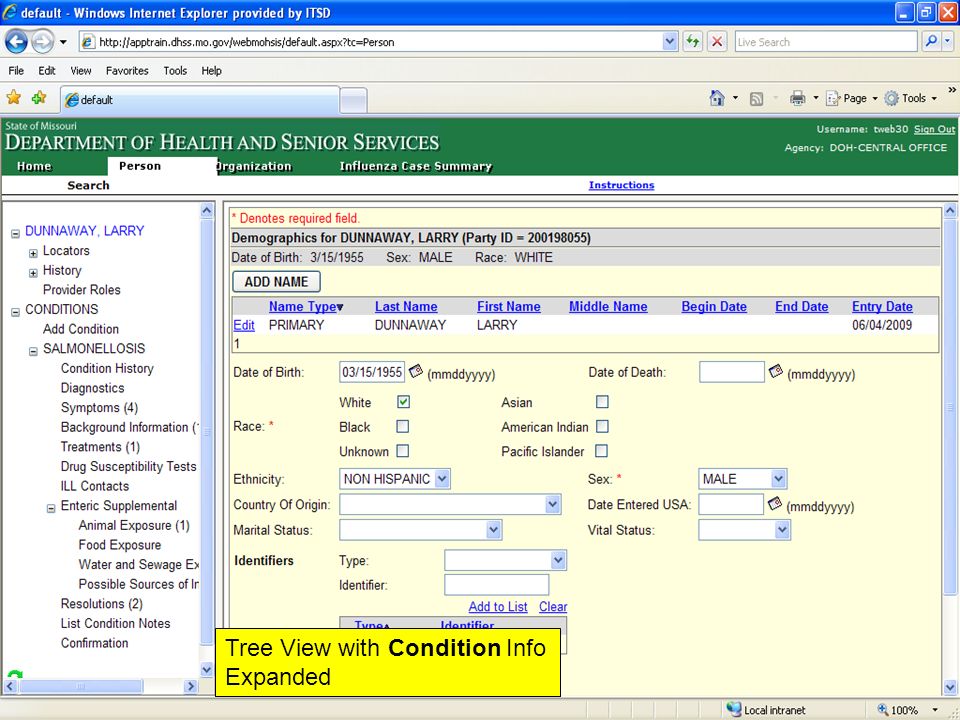Open the Vital Status dropdown
The width and height of the screenshot is (960, 720).
click(x=782, y=530)
